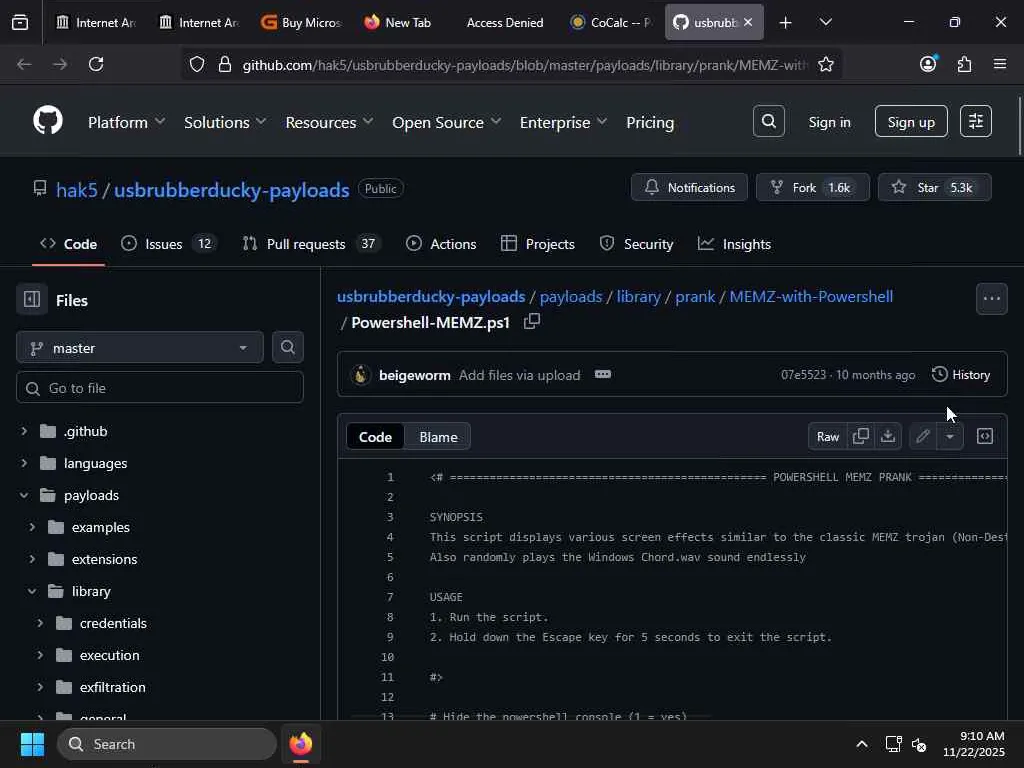Open the Issues tab
Image resolution: width=1024 pixels, height=768 pixels.
168,244
